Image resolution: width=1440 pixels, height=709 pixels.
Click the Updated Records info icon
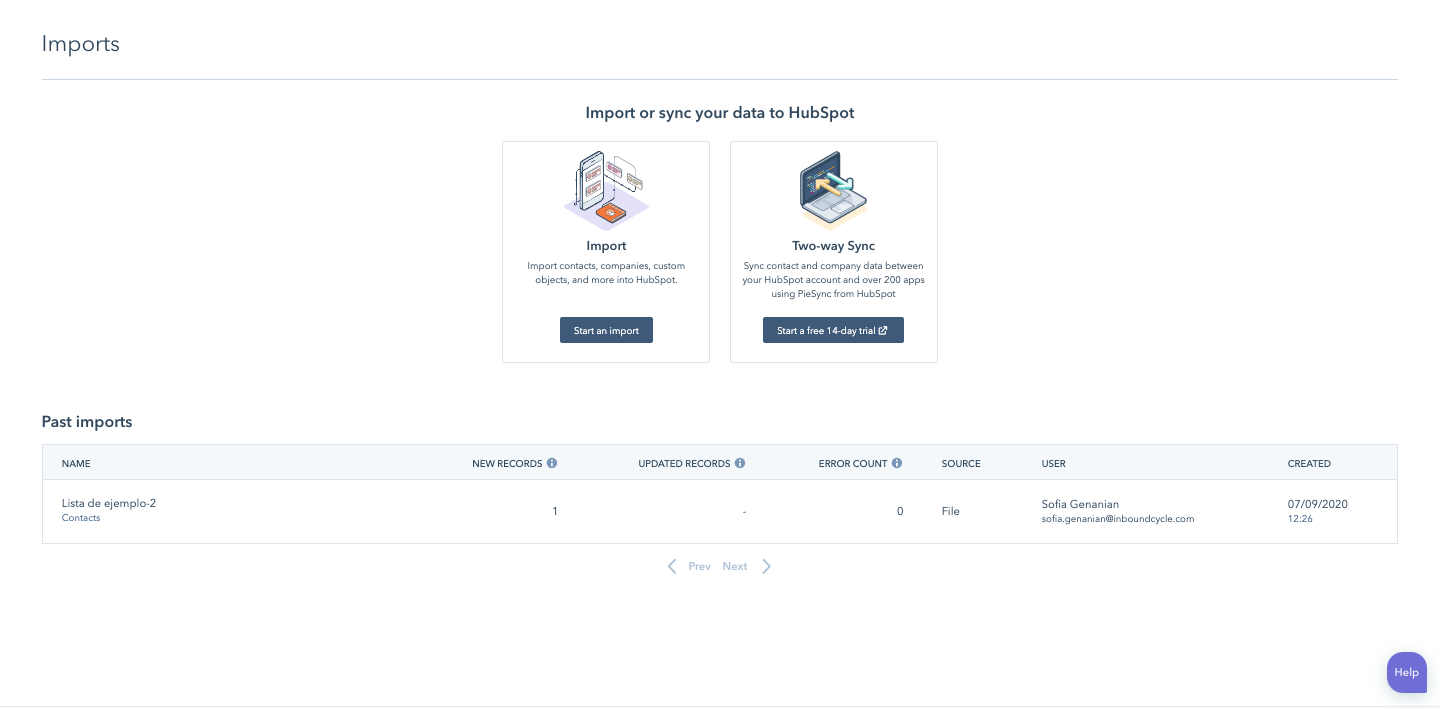pyautogui.click(x=740, y=463)
